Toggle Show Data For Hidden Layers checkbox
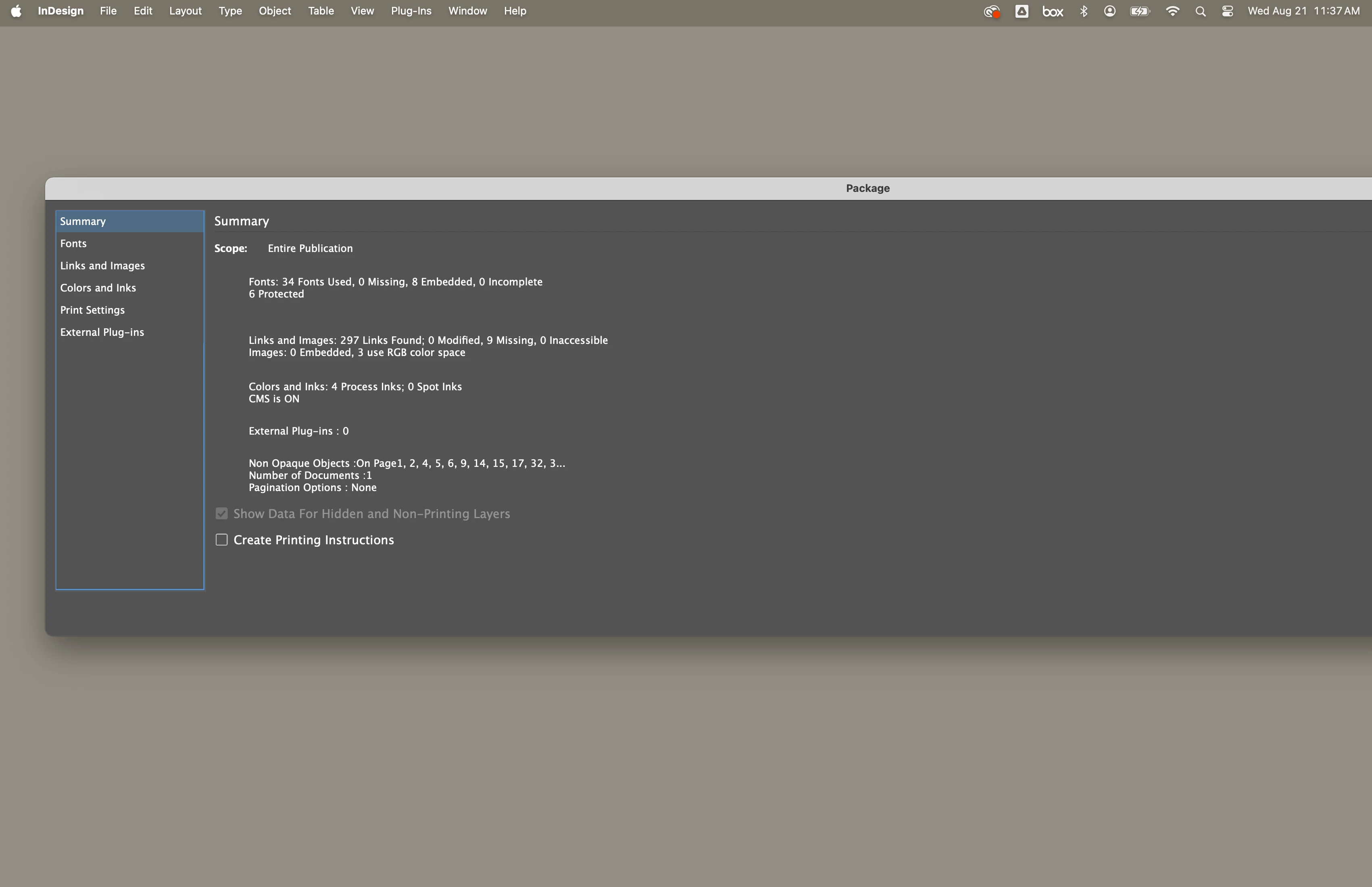Viewport: 1372px width, 887px height. coord(222,513)
